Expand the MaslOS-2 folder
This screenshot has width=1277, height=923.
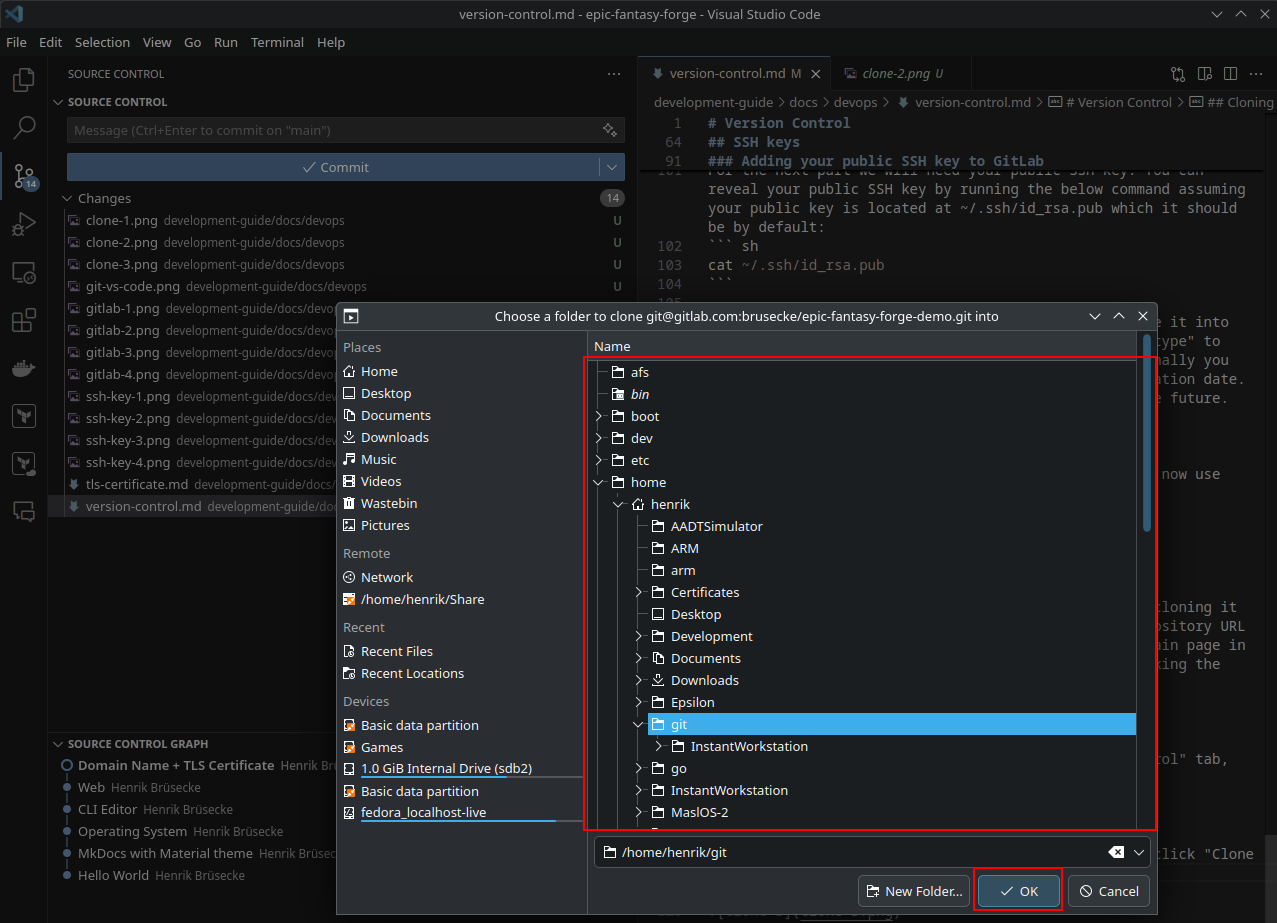pyautogui.click(x=639, y=812)
